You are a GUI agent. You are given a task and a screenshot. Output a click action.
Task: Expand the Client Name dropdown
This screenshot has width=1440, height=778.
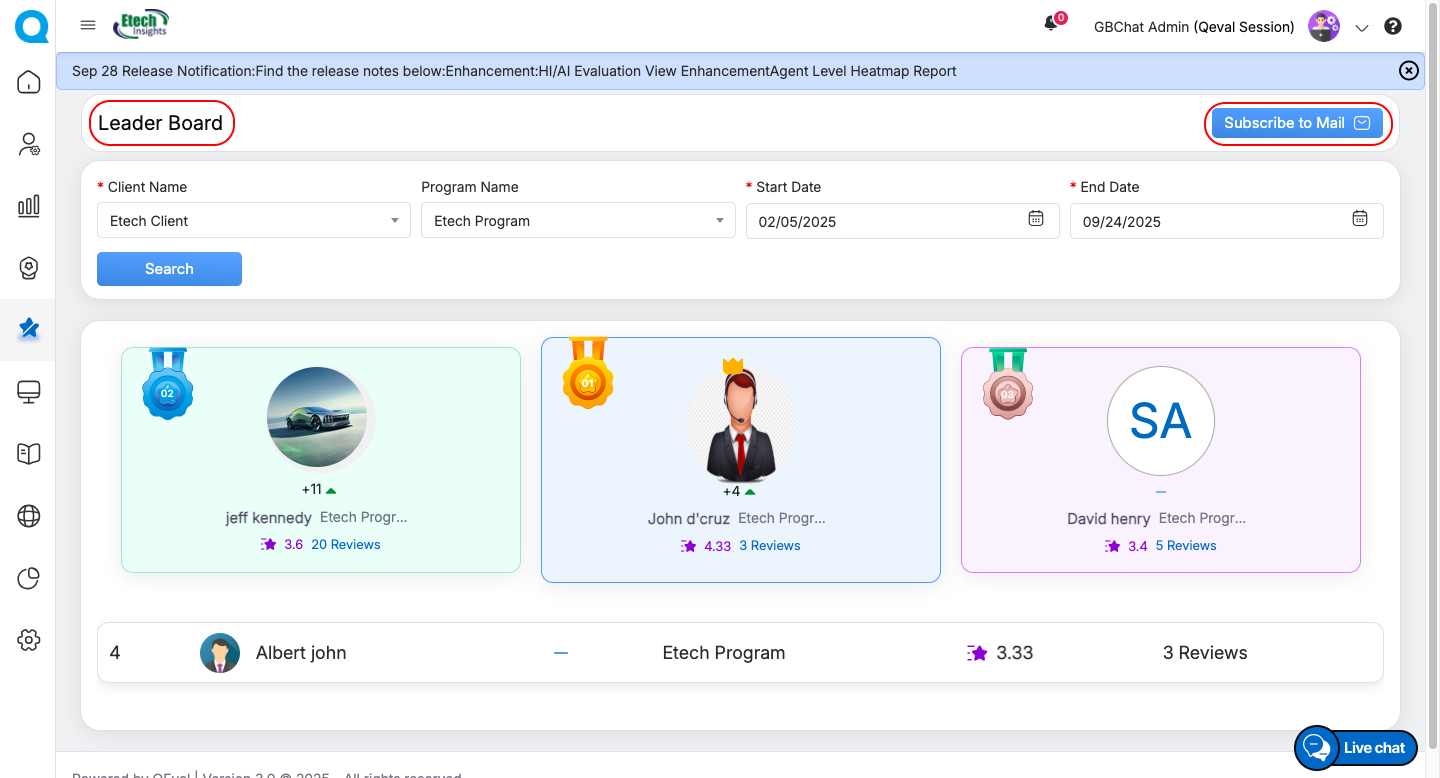(253, 221)
